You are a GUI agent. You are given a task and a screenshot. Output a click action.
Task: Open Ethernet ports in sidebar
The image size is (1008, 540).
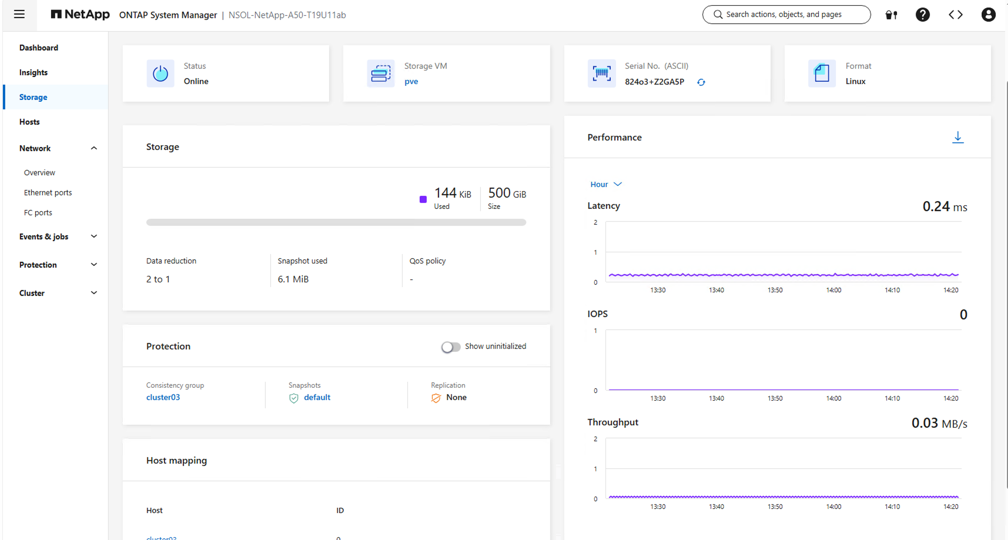point(48,193)
